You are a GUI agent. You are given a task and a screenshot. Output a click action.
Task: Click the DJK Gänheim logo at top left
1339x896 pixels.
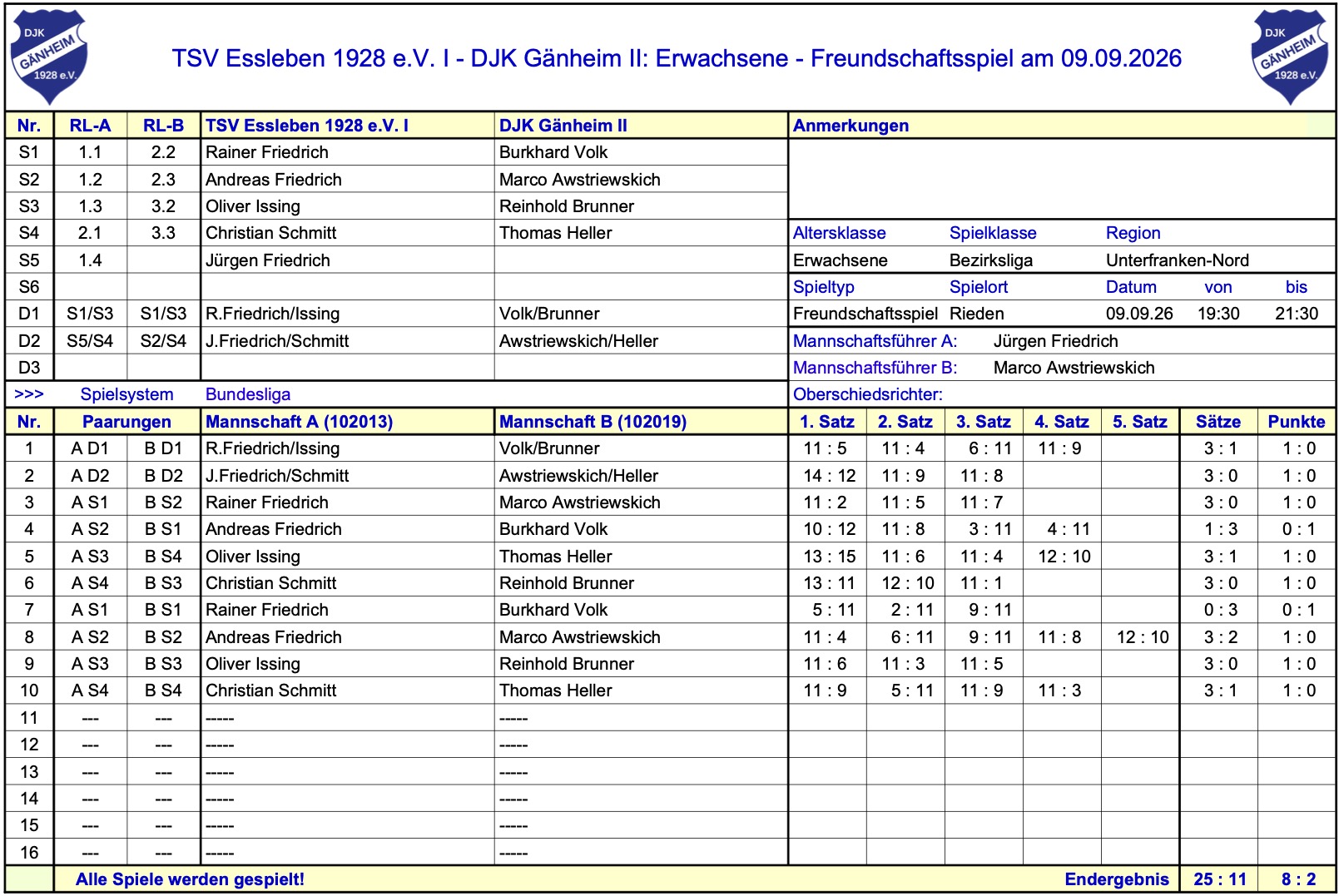pos(48,57)
